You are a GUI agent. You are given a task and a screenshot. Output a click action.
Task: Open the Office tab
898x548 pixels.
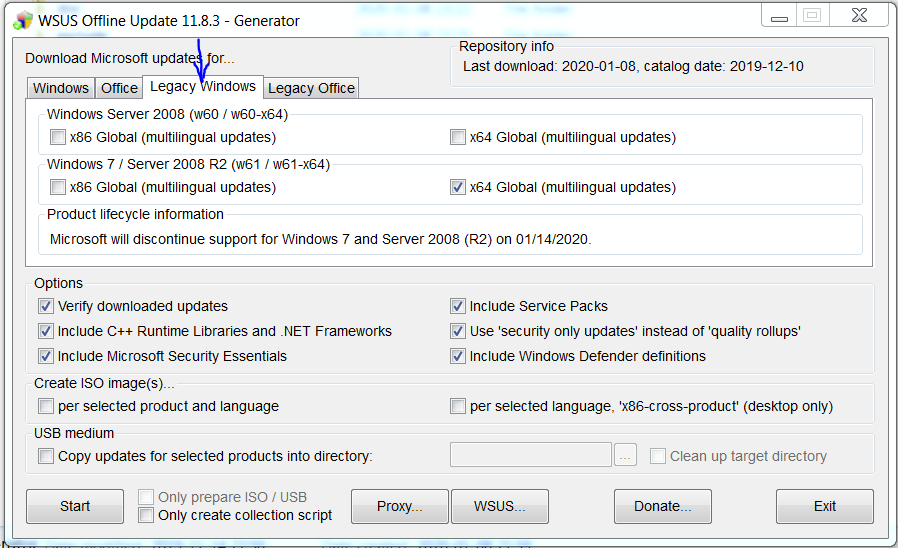(x=120, y=88)
